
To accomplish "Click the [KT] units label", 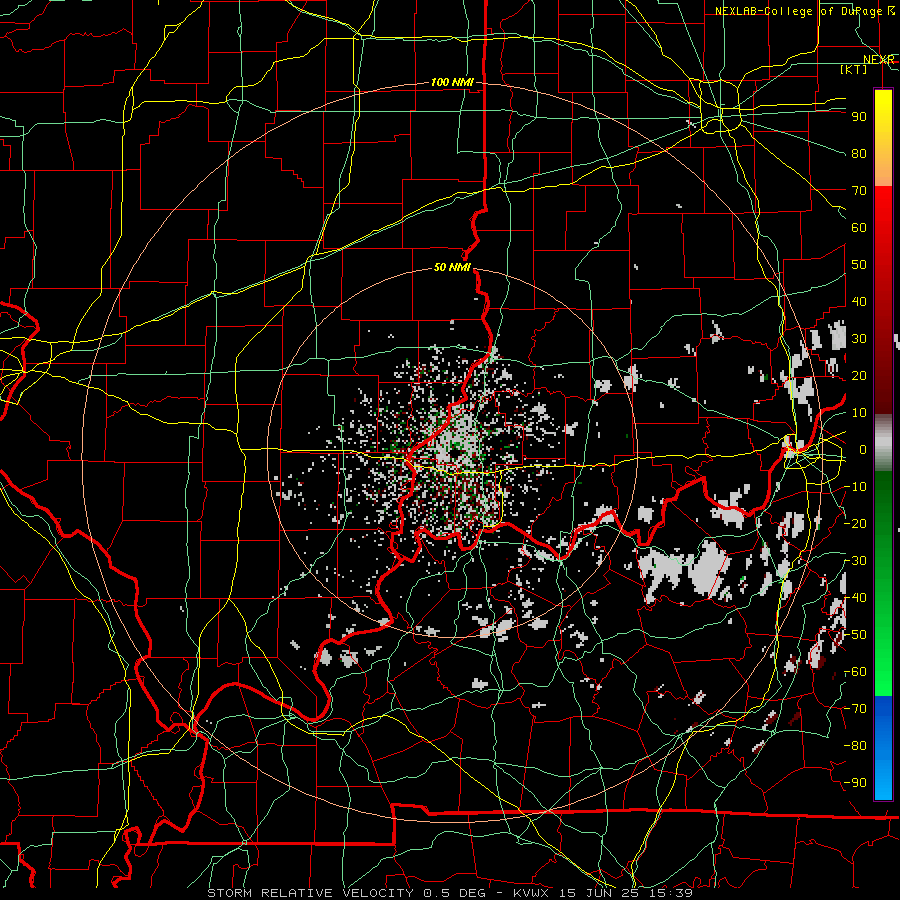I will (854, 69).
